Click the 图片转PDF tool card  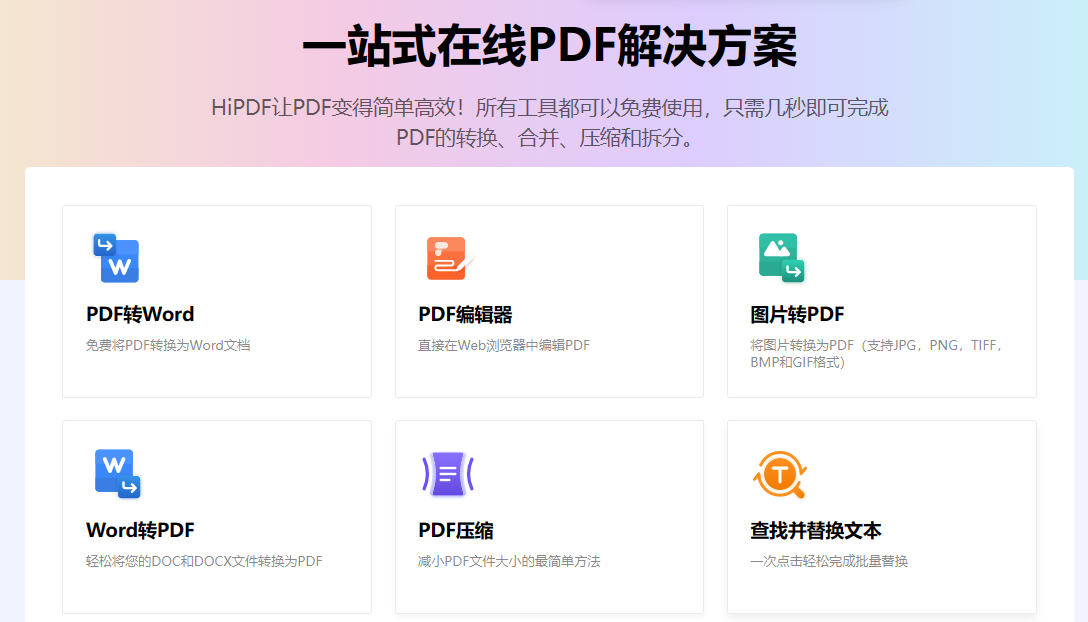(x=880, y=300)
